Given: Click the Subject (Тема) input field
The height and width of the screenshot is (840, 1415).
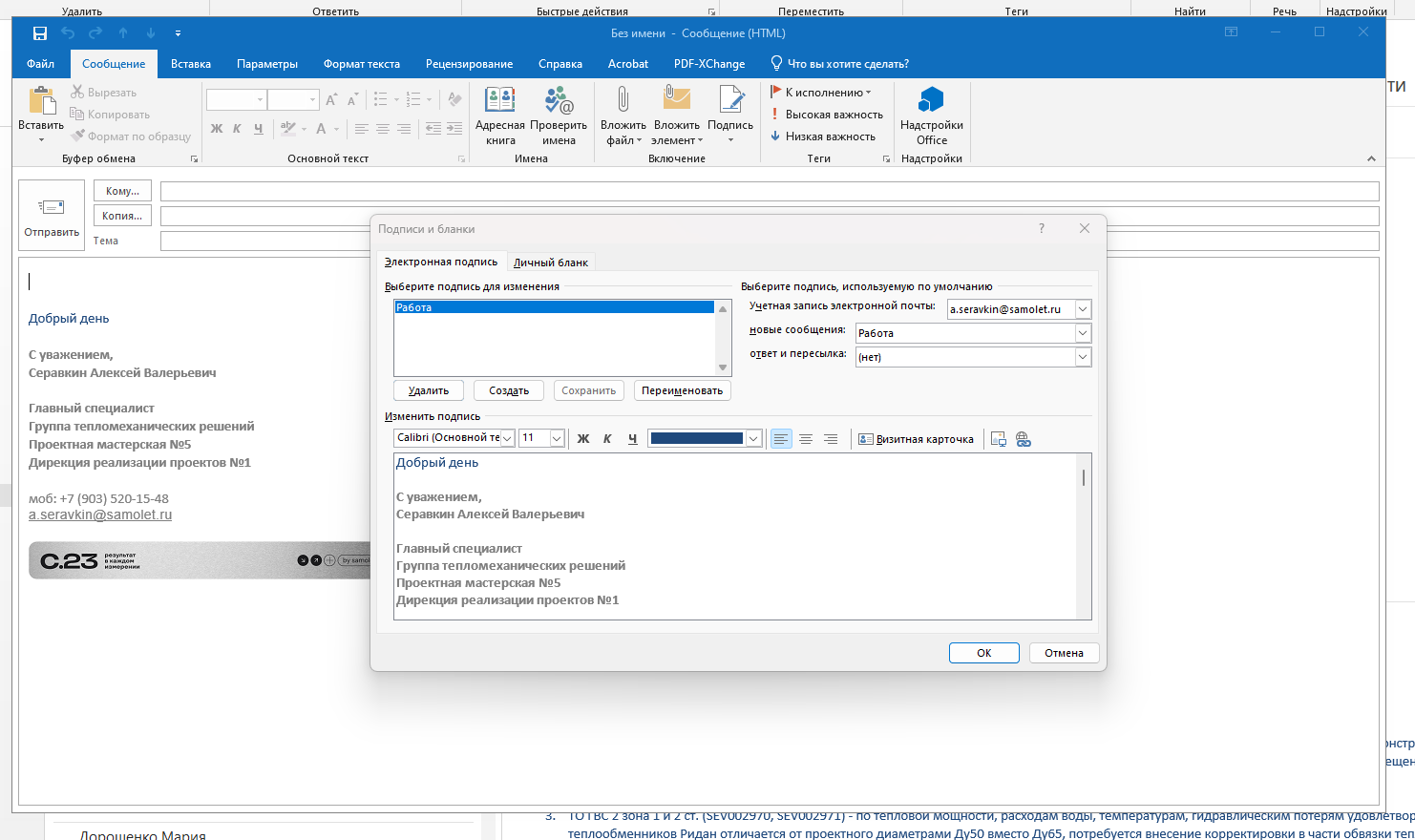Looking at the screenshot, I should (770, 241).
